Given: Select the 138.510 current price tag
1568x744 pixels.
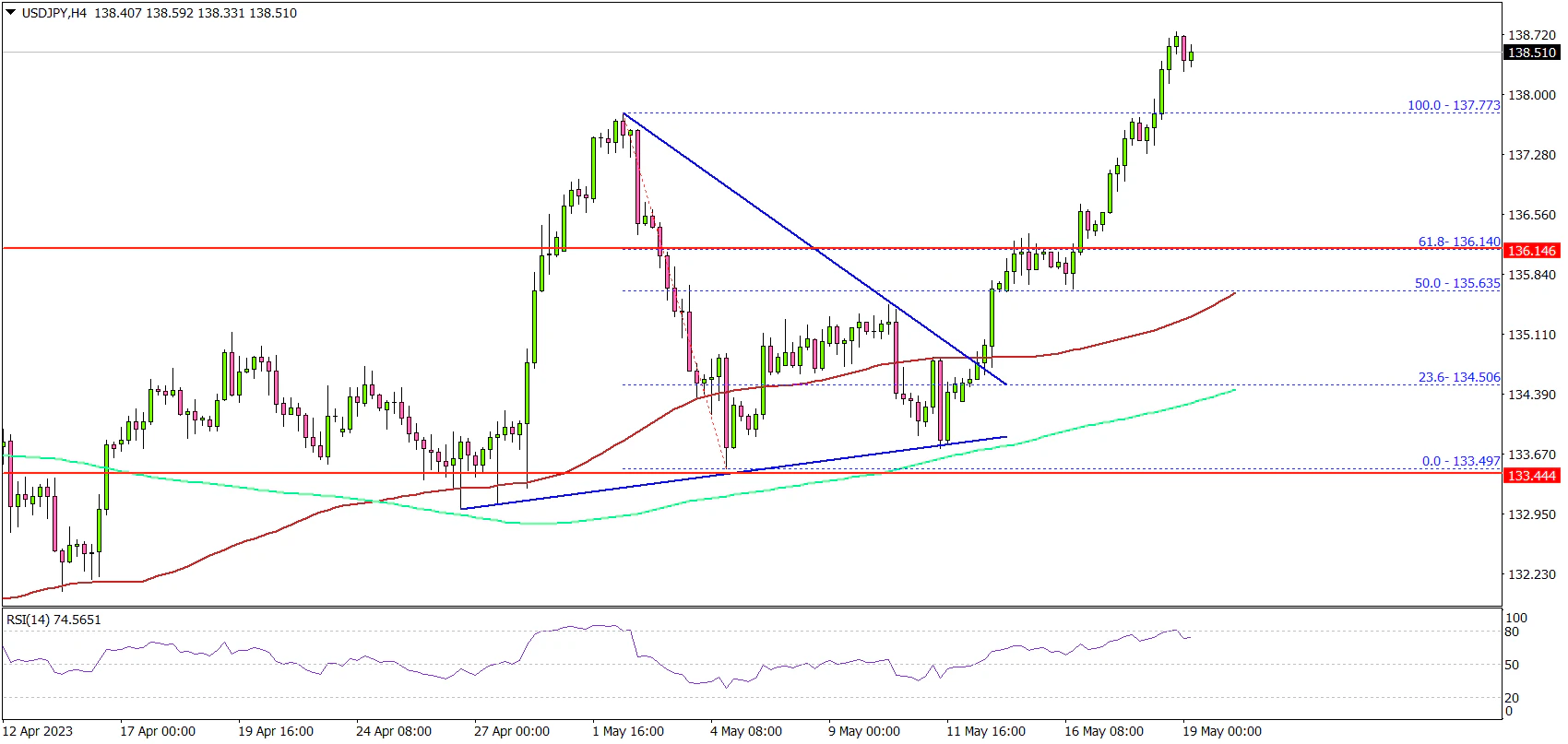Looking at the screenshot, I should point(1531,53).
